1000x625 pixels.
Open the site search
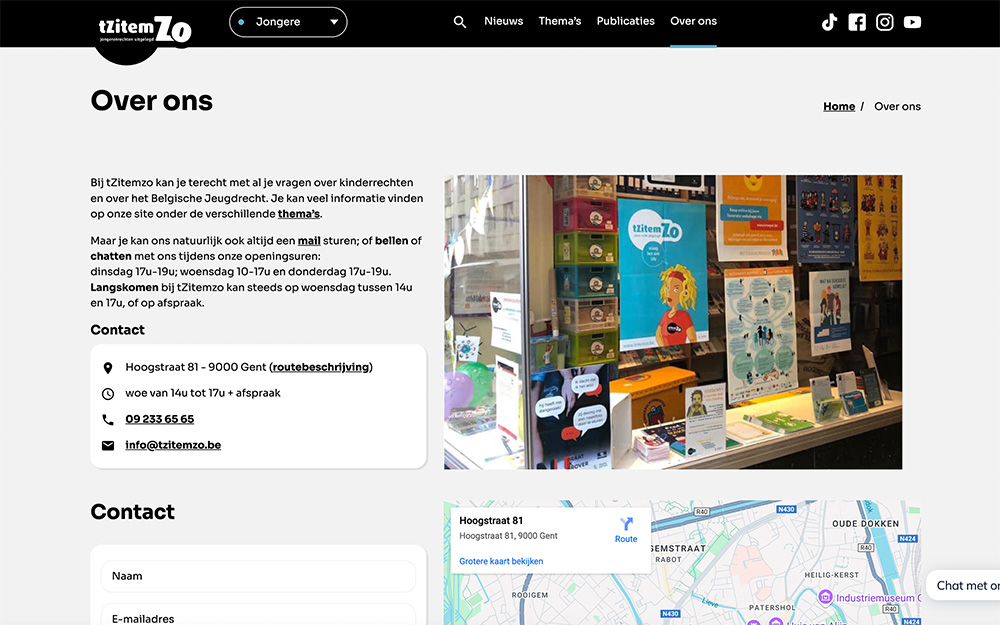point(460,22)
